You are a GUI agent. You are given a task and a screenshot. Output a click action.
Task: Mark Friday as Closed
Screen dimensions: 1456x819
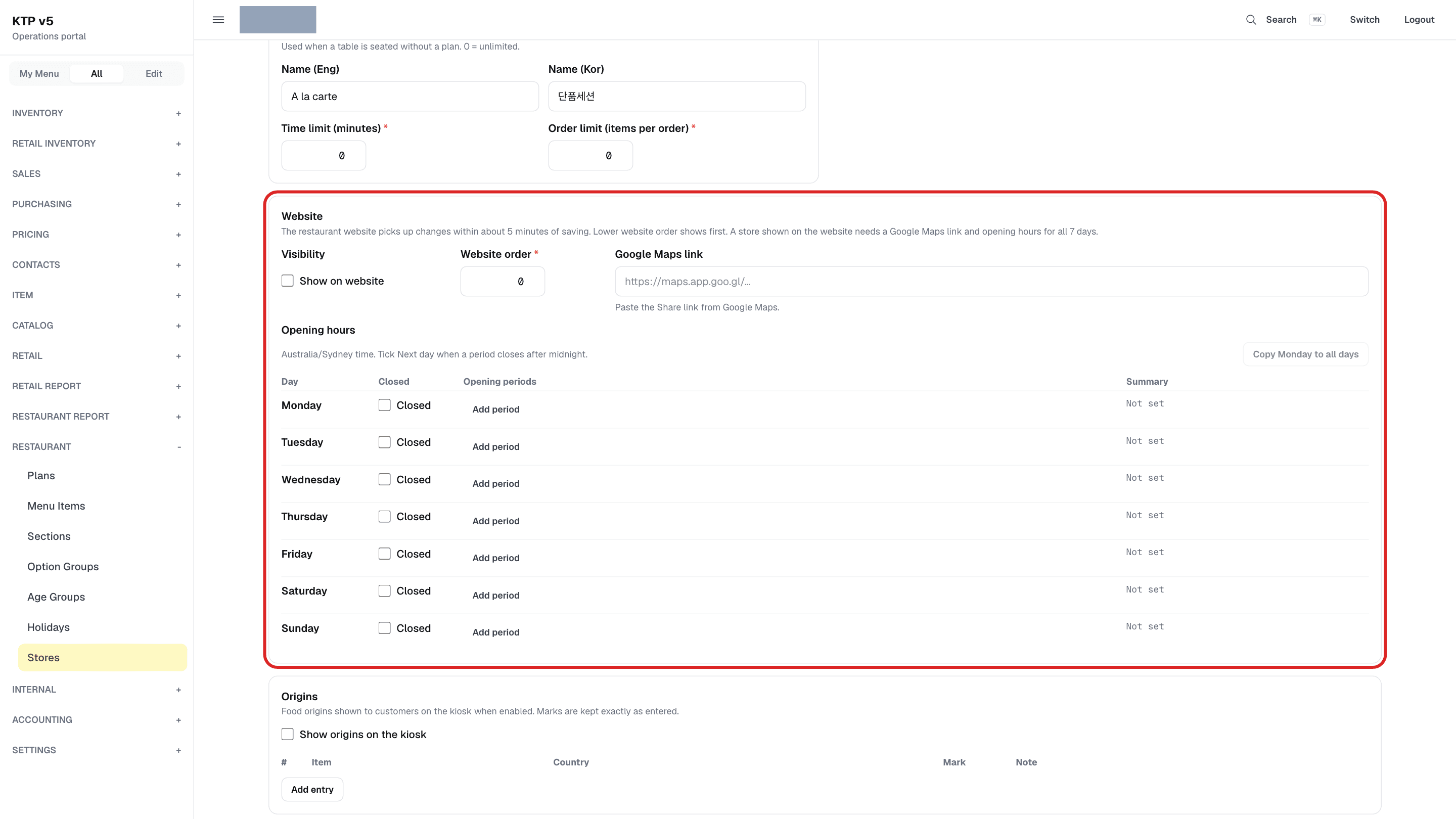[x=384, y=554]
